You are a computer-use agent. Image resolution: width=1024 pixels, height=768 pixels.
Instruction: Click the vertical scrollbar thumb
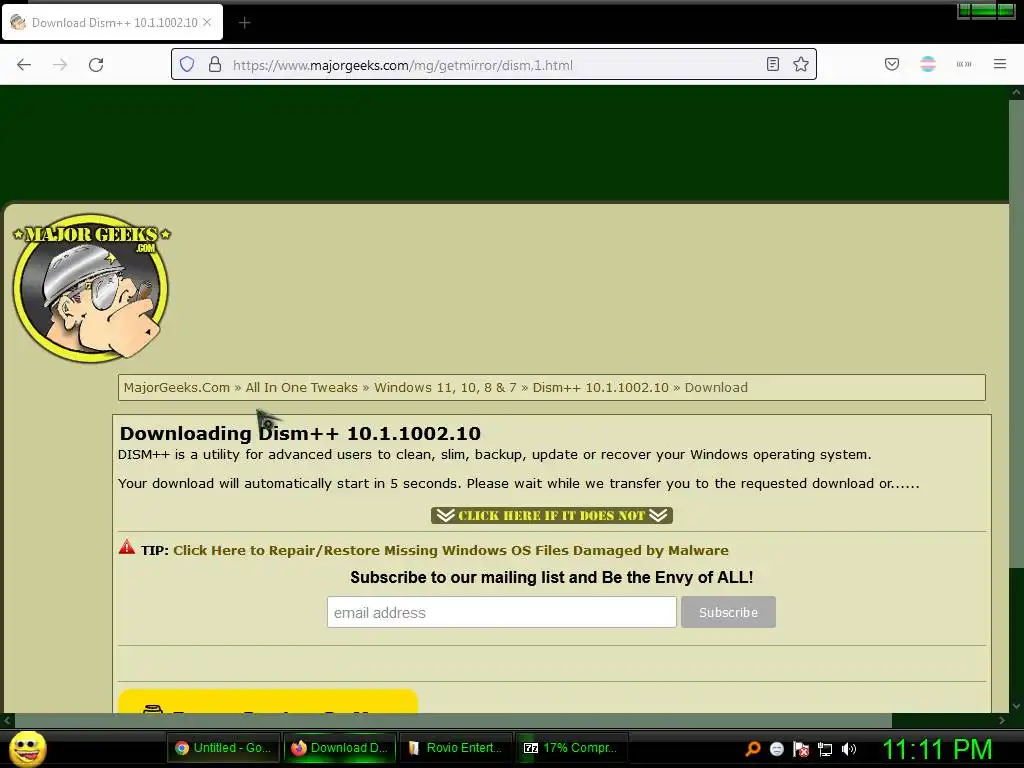[x=1016, y=333]
